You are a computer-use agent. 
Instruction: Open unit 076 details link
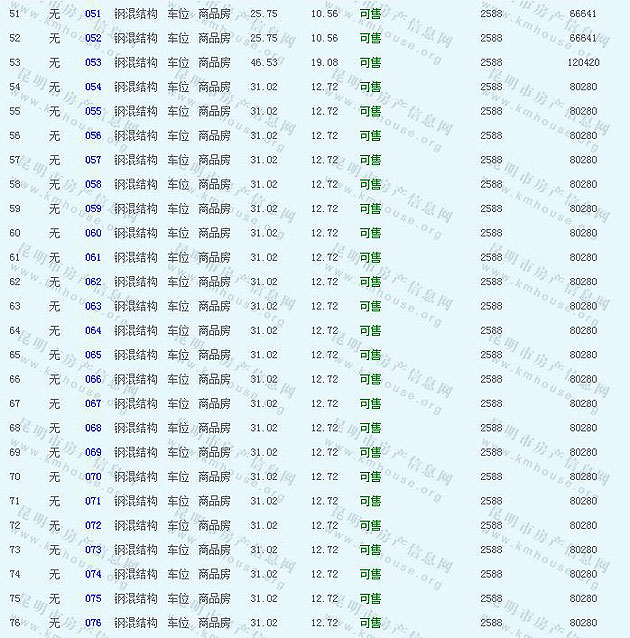(x=93, y=623)
